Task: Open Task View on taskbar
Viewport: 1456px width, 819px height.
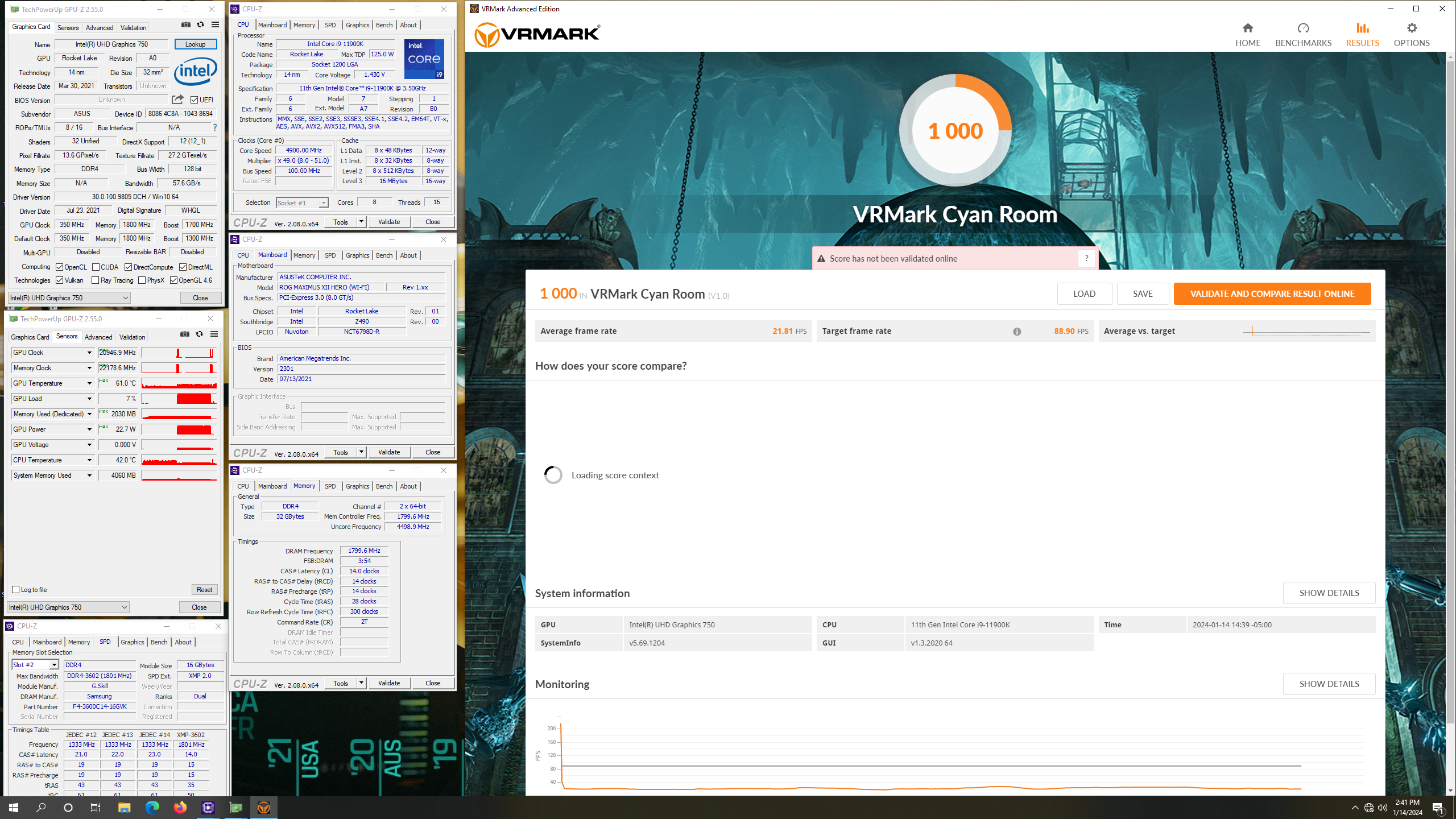Action: point(96,808)
